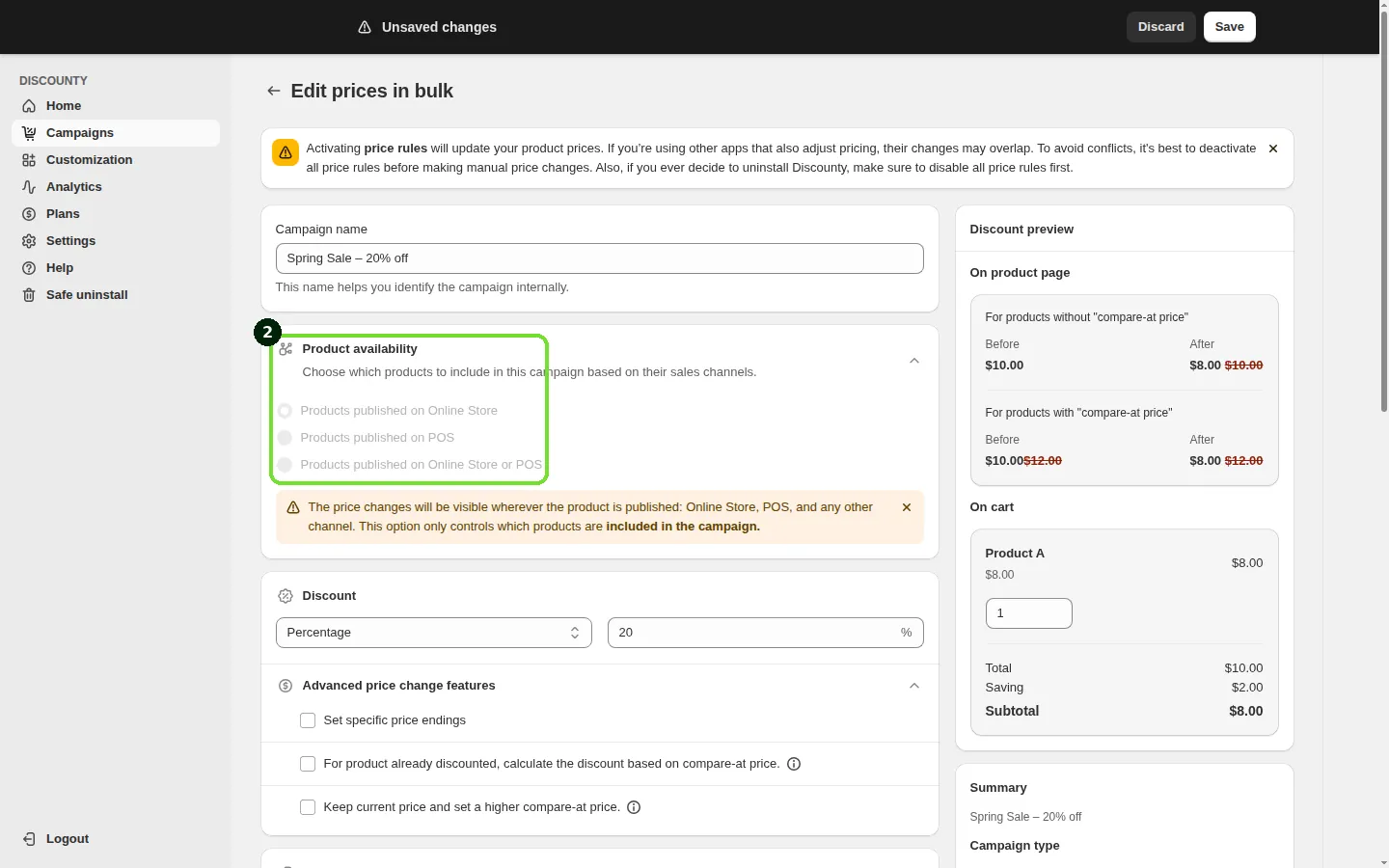Click the page vertical scrollbar thumb

tap(1384, 212)
